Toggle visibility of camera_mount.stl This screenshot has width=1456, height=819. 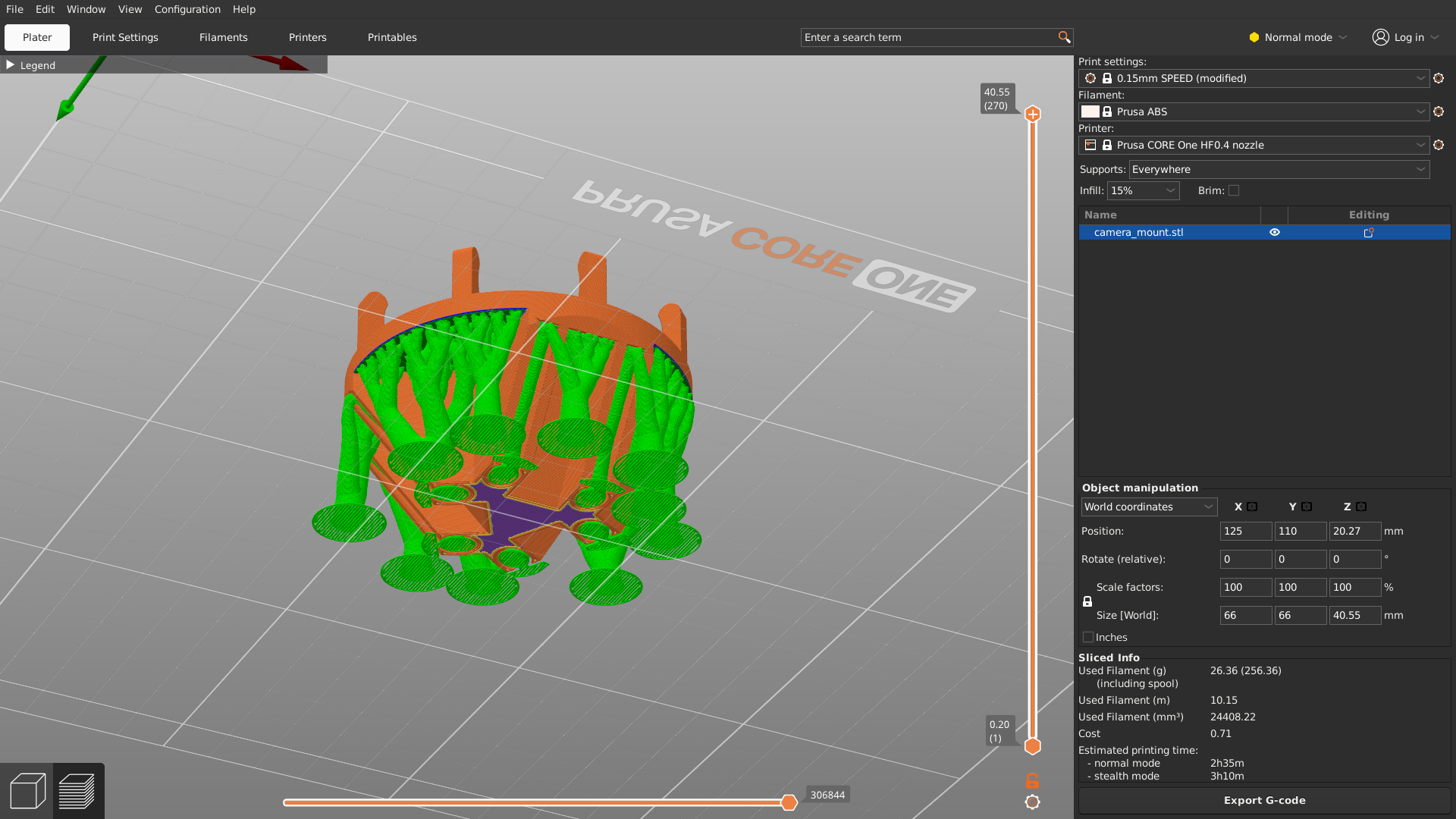(x=1275, y=233)
